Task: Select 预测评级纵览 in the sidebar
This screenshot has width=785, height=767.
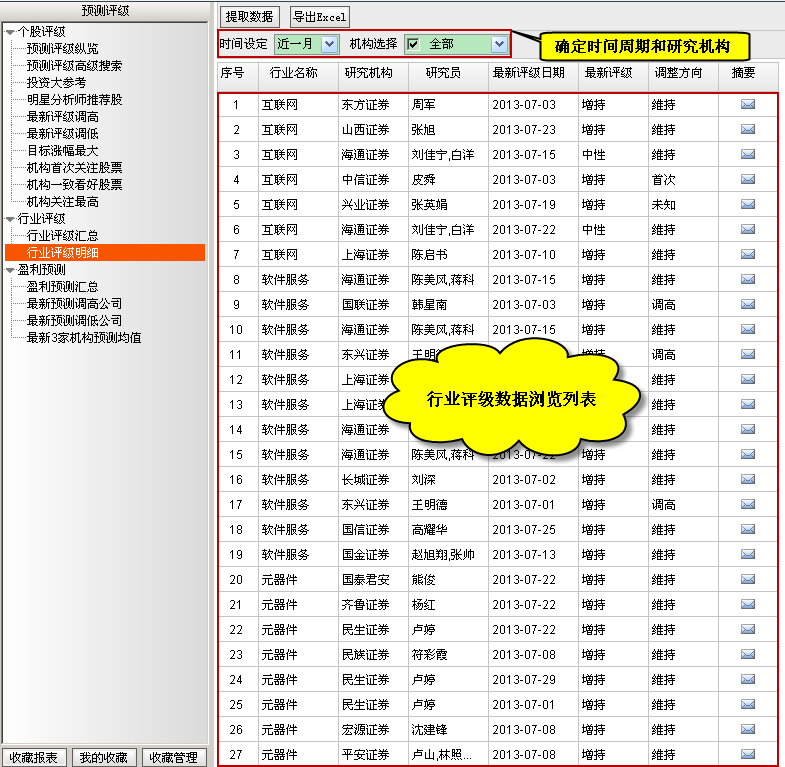Action: (62, 48)
